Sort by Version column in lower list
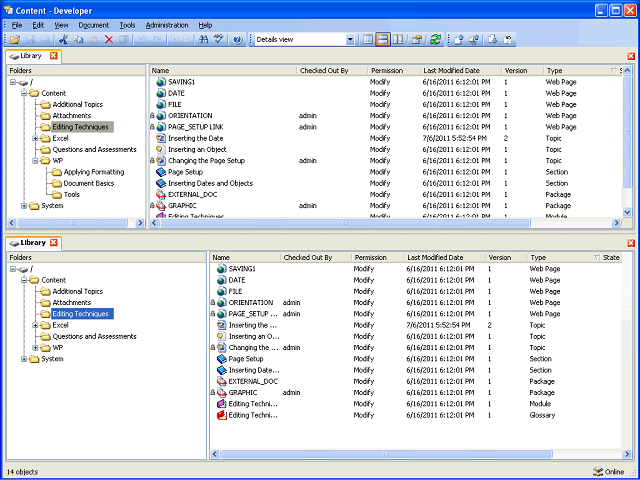640x480 pixels. tap(506, 258)
